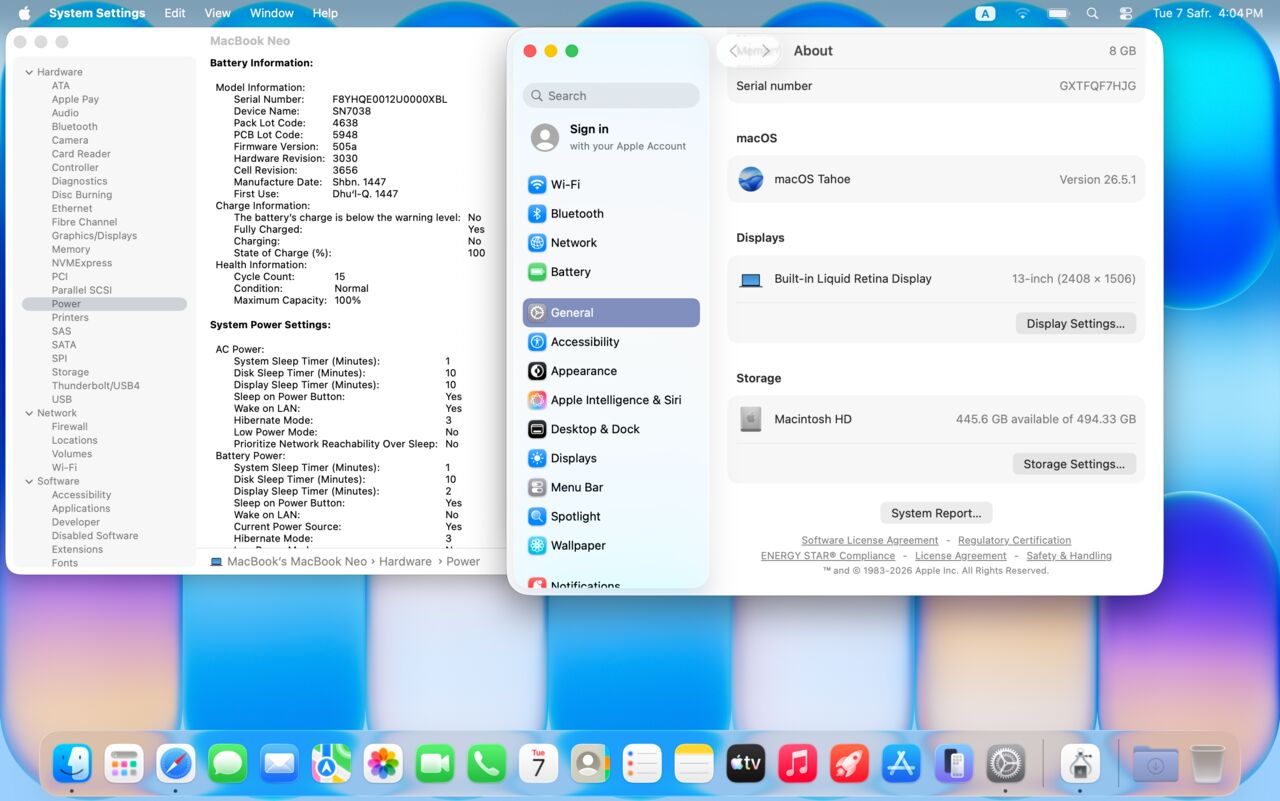Screen dimensions: 1280x801
Task: Click the menu bar date and time
Action: (x=1208, y=13)
